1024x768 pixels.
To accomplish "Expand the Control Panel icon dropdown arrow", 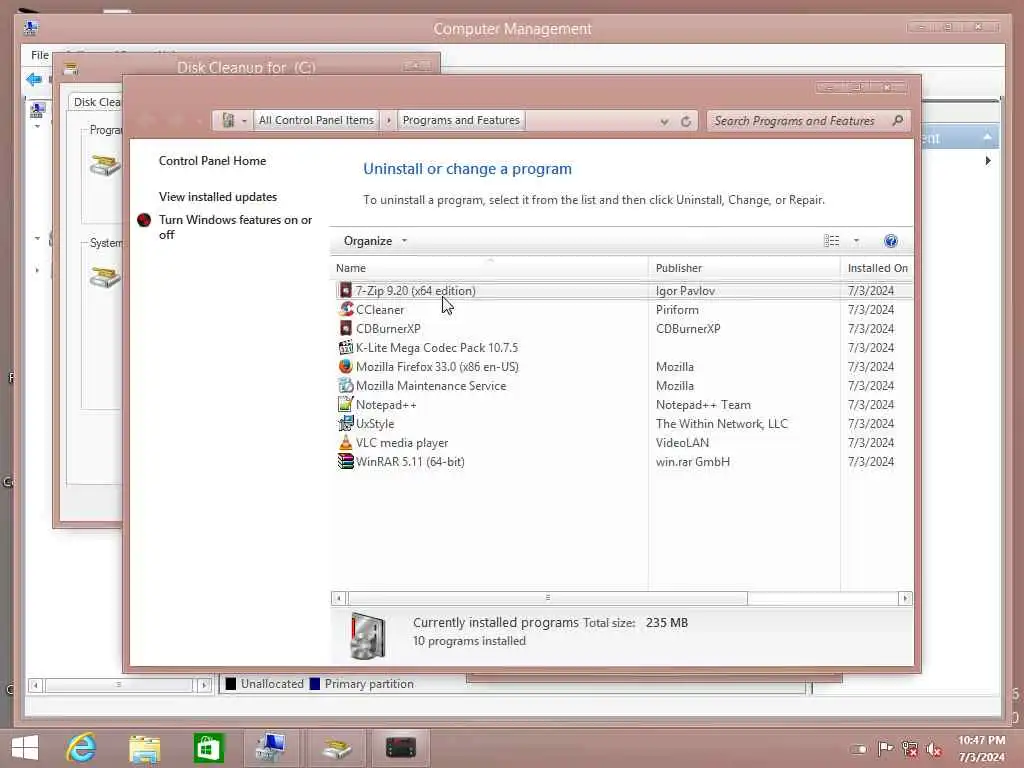I will [244, 121].
